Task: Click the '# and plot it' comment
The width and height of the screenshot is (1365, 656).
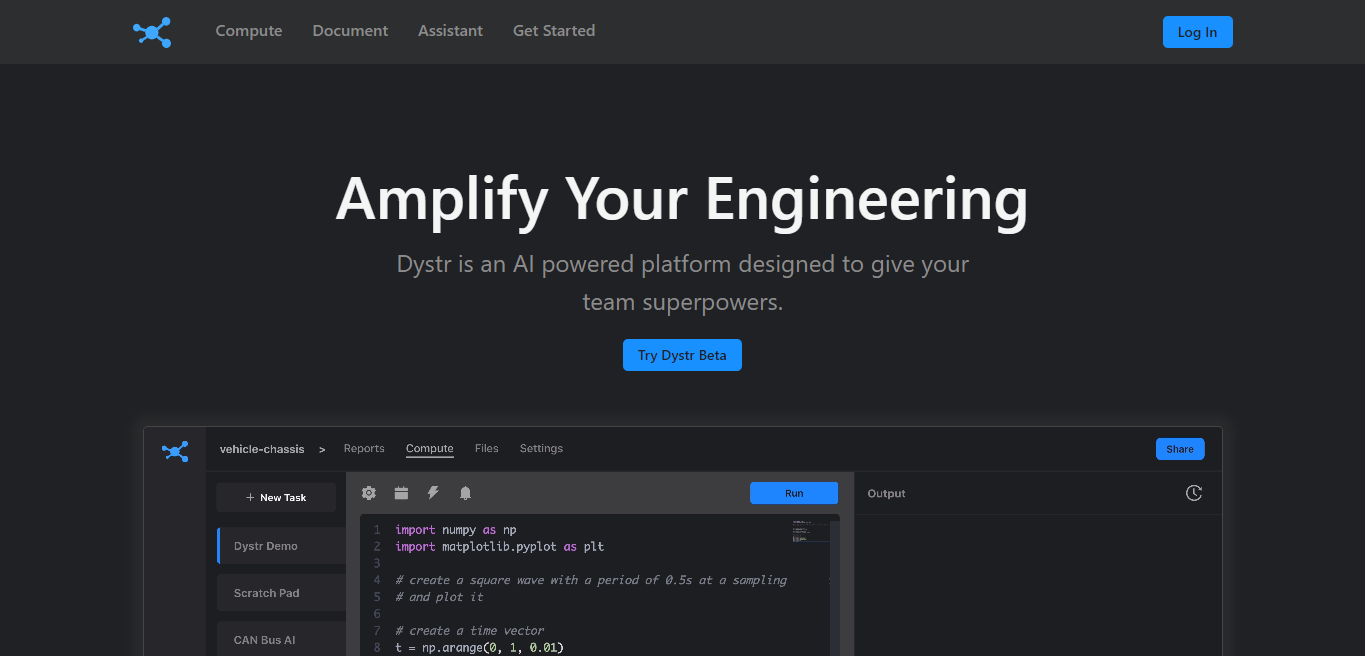Action: click(439, 597)
